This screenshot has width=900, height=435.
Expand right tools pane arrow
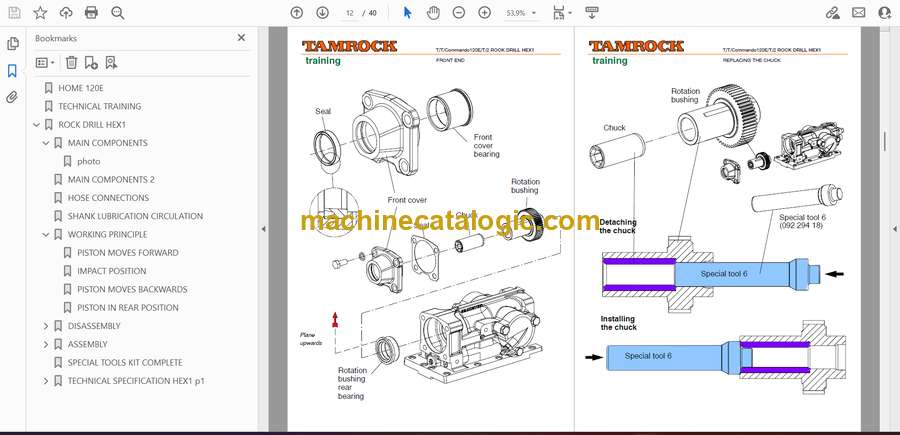tap(894, 229)
